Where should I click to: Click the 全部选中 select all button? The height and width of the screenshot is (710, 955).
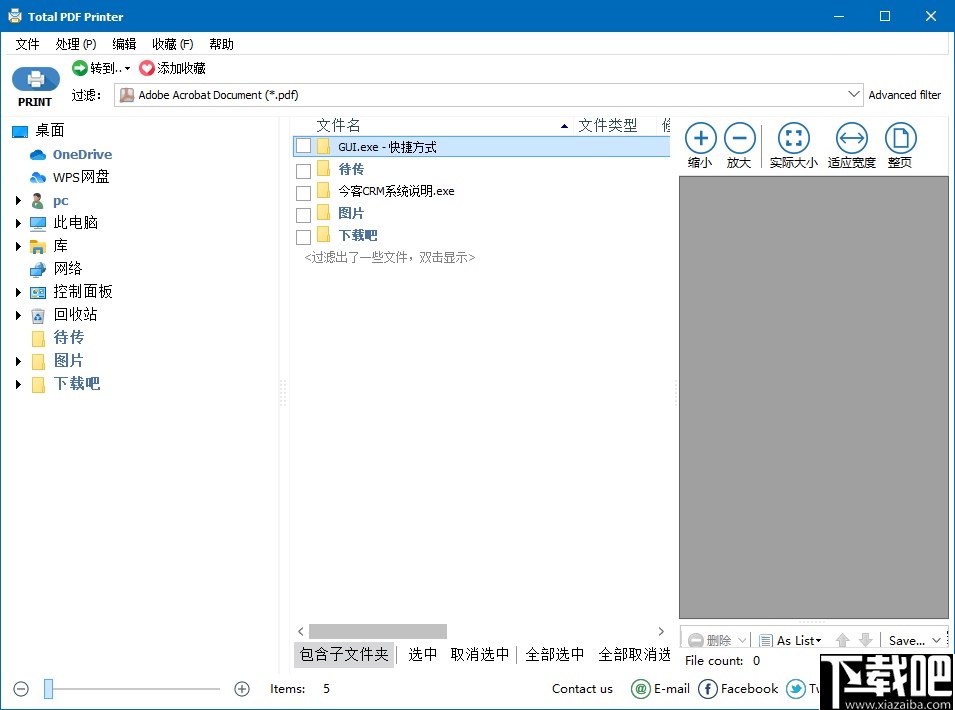(554, 654)
